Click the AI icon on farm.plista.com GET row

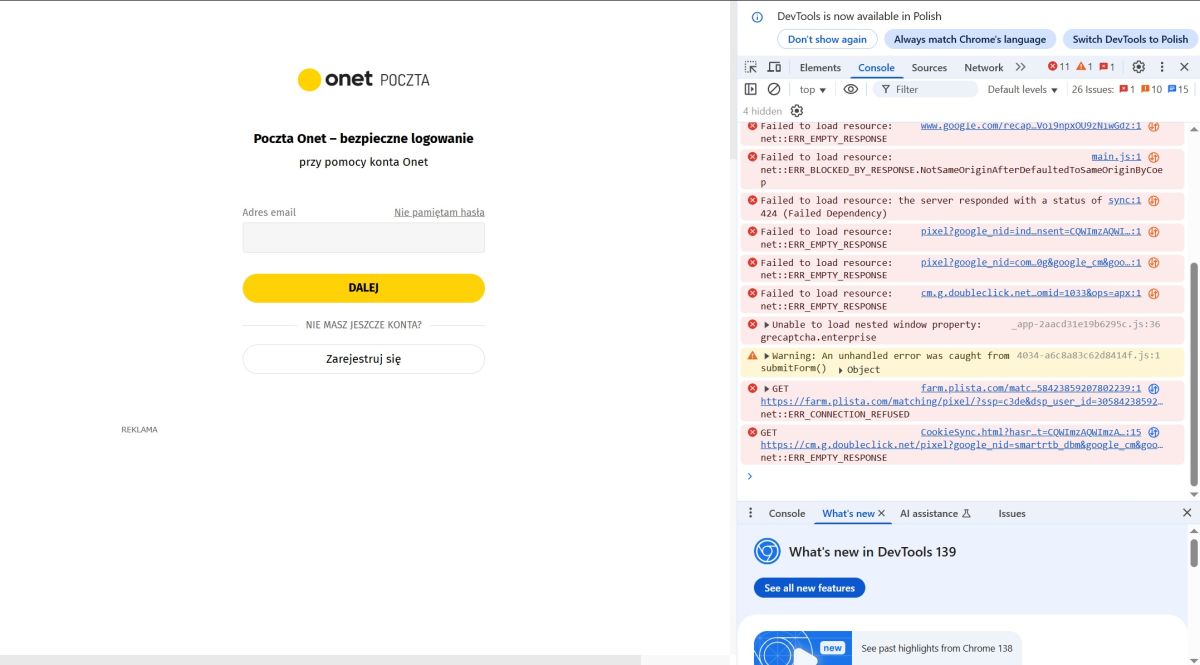click(x=1153, y=389)
